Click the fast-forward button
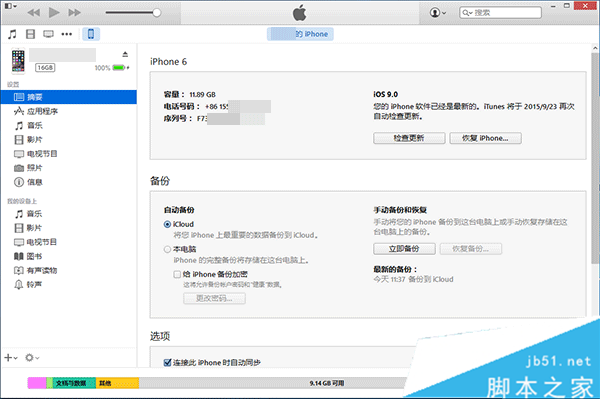This screenshot has width=600, height=399. [x=74, y=13]
